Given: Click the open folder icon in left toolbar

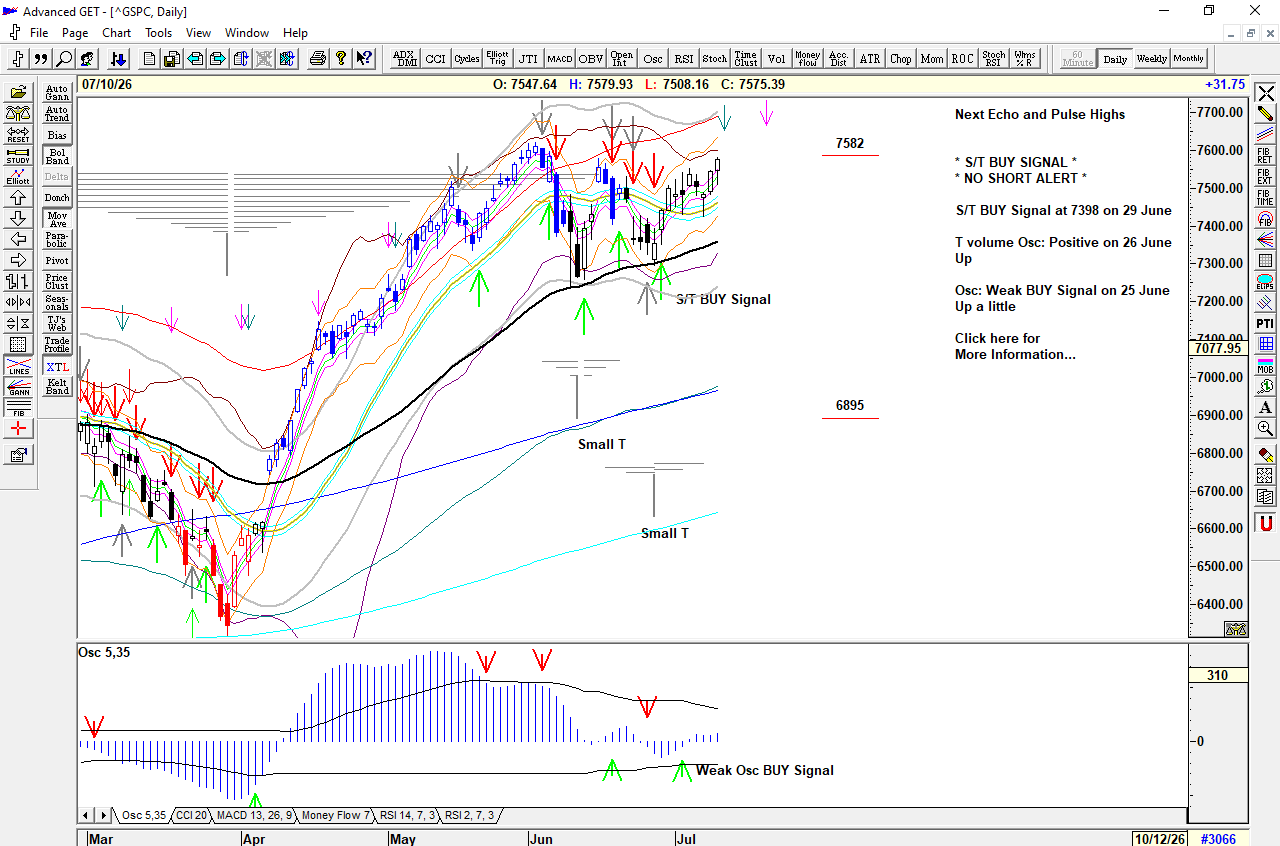Looking at the screenshot, I should pyautogui.click(x=18, y=92).
